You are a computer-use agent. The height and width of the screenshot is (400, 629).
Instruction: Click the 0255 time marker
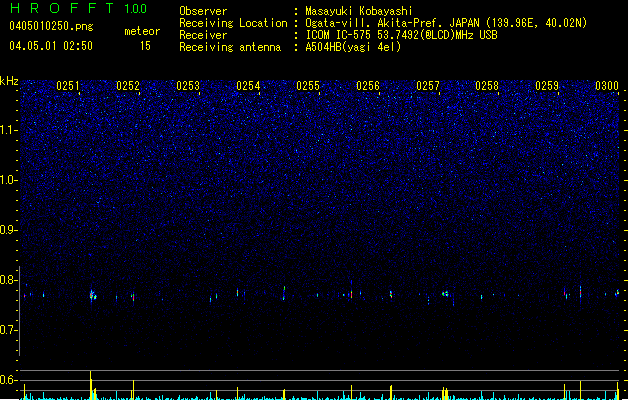tap(308, 86)
